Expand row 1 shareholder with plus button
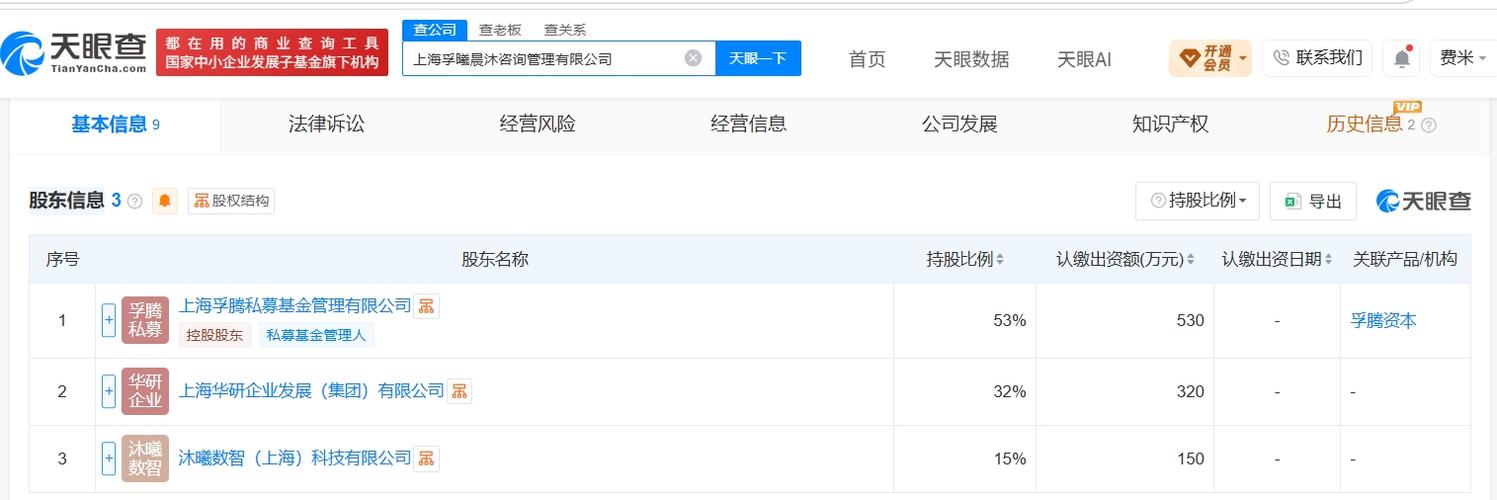The width and height of the screenshot is (1497, 500). (x=109, y=320)
